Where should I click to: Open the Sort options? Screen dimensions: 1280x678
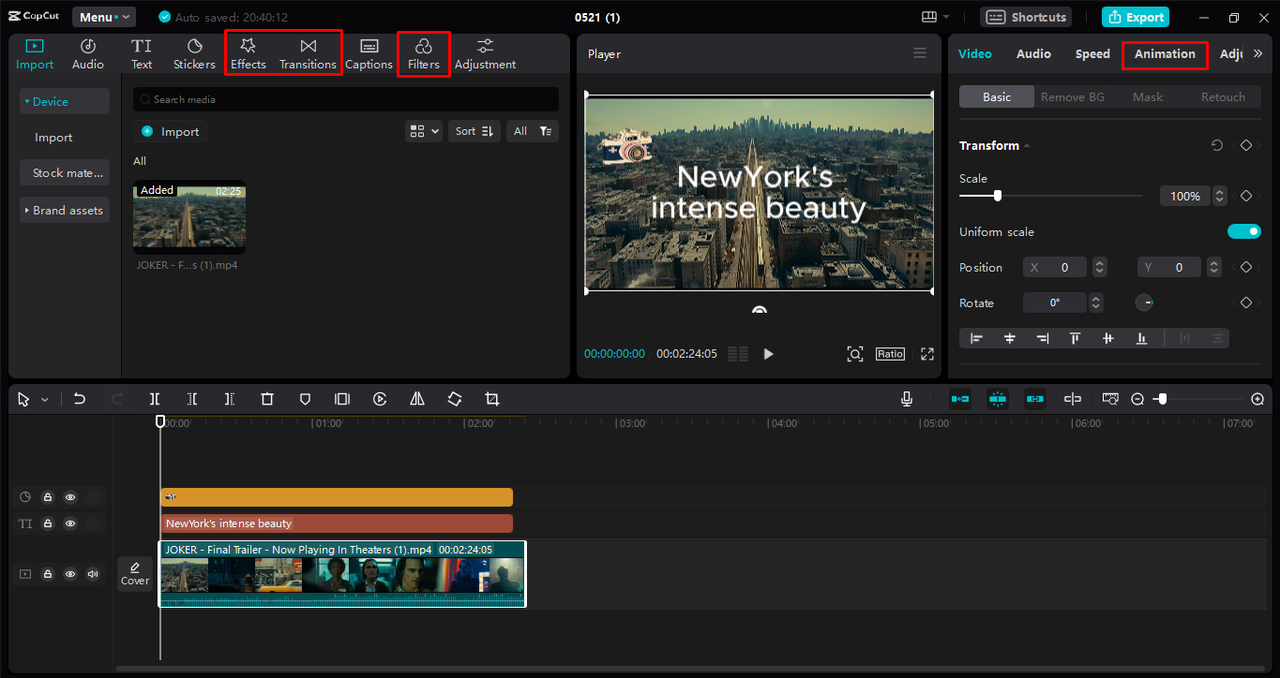point(474,131)
